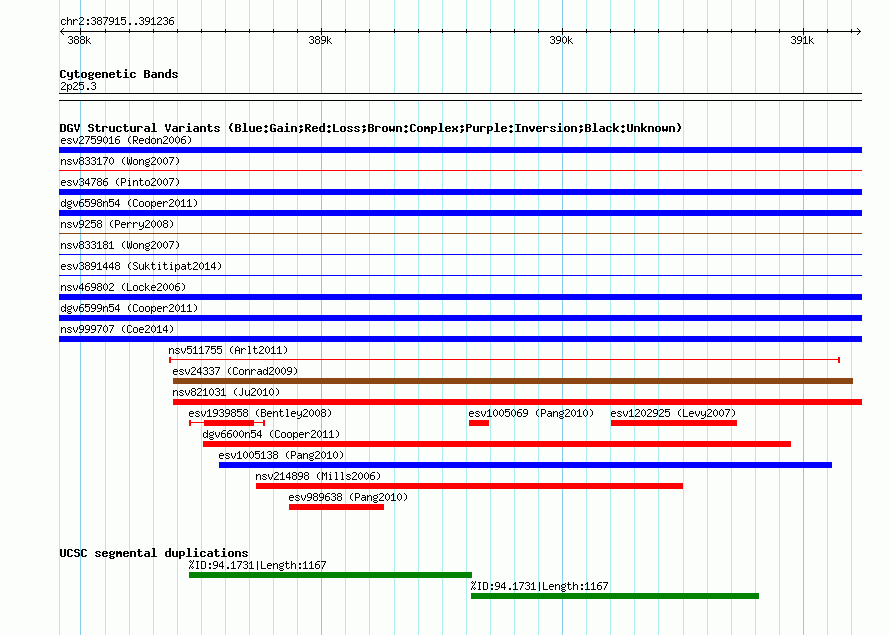Click the esv34786 (Pinto2007) variant label
The height and width of the screenshot is (635, 890).
click(120, 182)
